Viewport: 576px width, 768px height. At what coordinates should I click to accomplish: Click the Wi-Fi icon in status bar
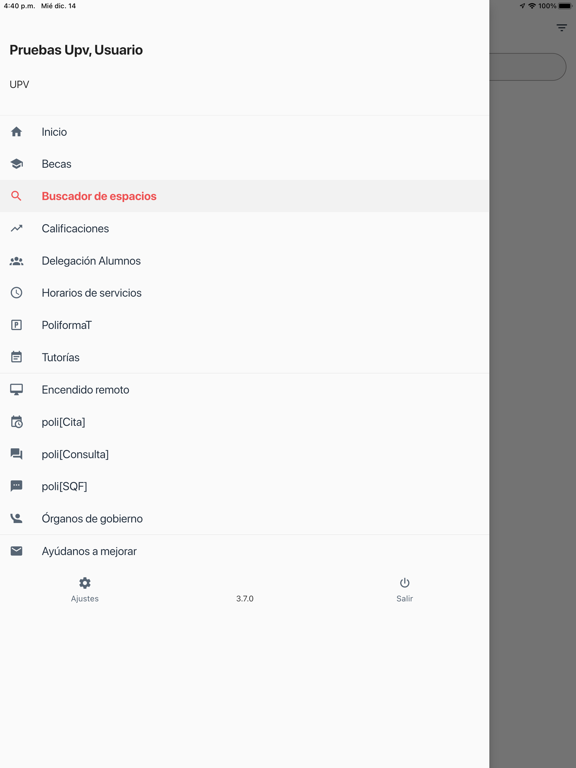click(x=532, y=6)
